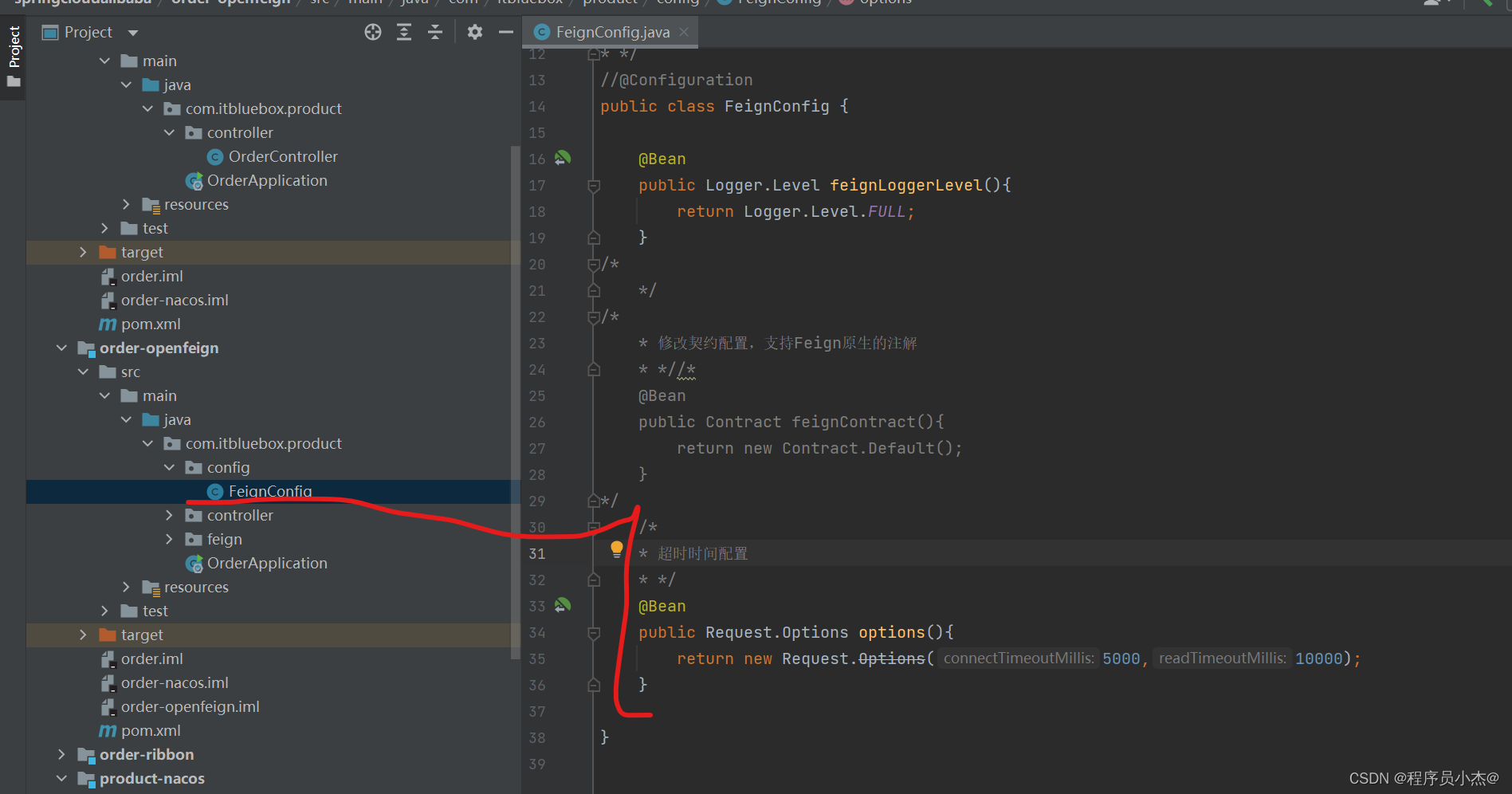Select FeignConfig in the project tree
The image size is (1512, 794).
270,491
